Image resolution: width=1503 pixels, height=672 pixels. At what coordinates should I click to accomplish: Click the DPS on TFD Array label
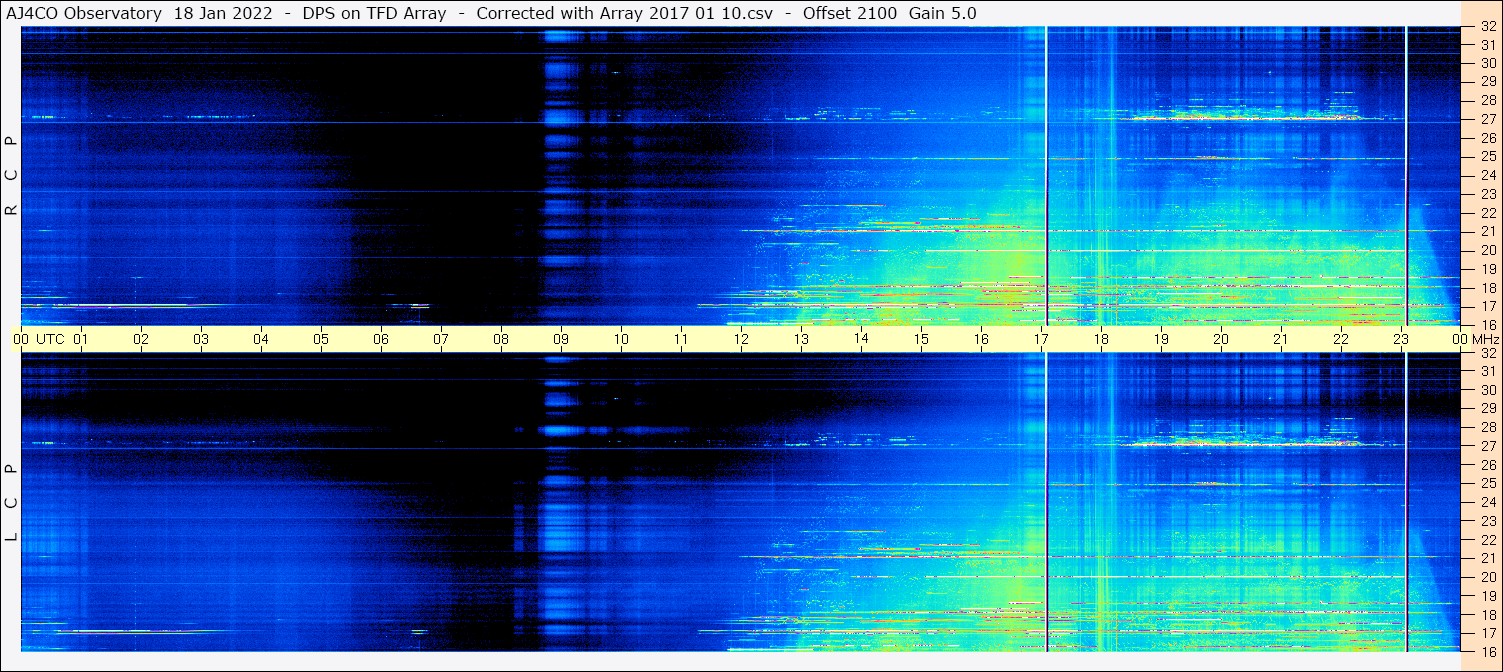coord(373,13)
